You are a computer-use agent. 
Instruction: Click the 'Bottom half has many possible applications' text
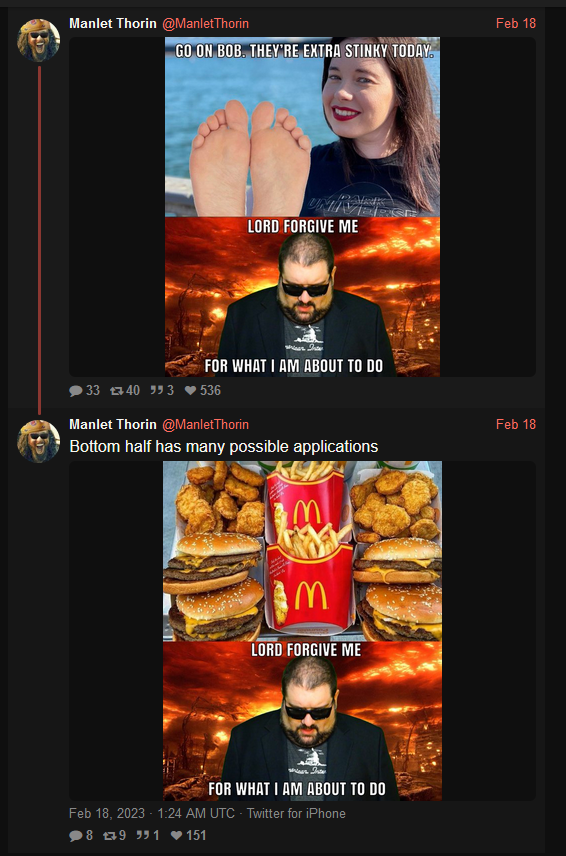pos(224,447)
